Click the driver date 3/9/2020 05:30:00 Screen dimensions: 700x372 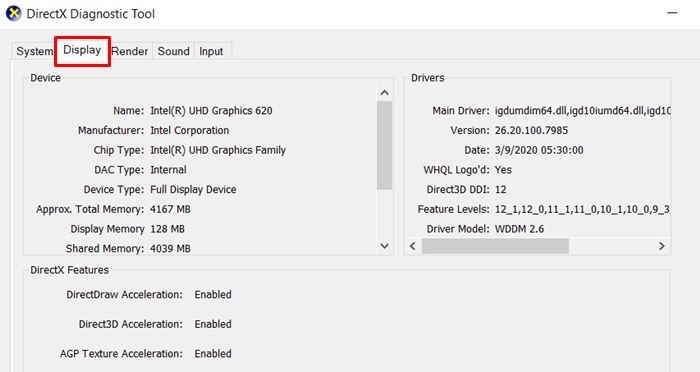pos(539,150)
